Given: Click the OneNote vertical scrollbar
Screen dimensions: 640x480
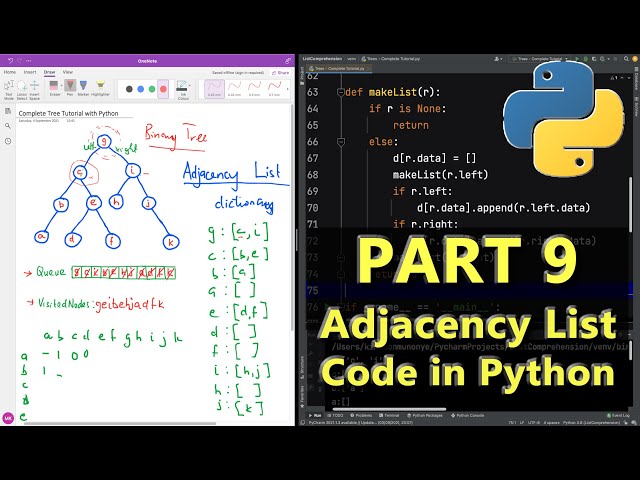Looking at the screenshot, I should (292, 216).
